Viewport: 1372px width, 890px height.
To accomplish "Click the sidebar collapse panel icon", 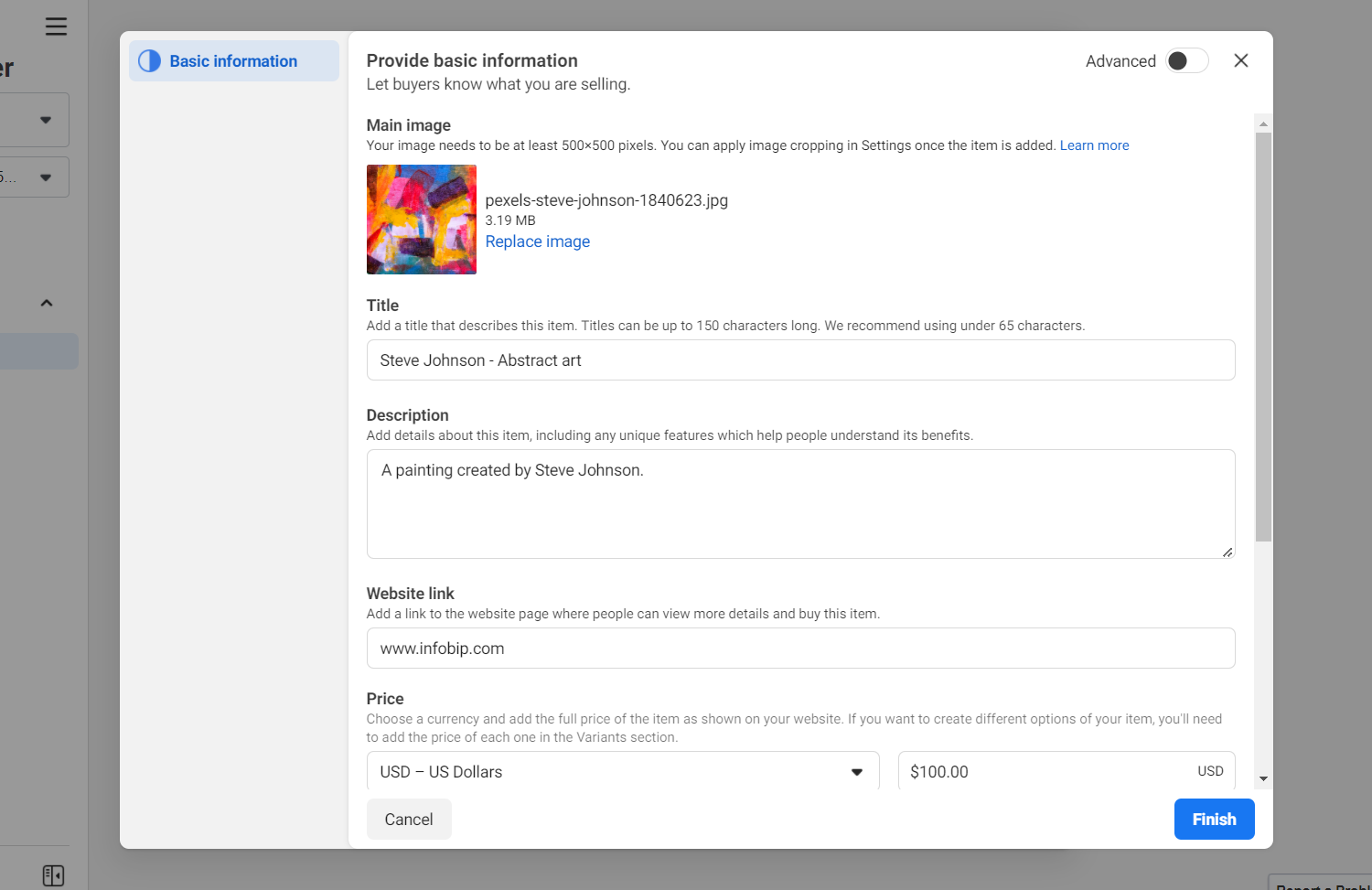I will pyautogui.click(x=53, y=875).
